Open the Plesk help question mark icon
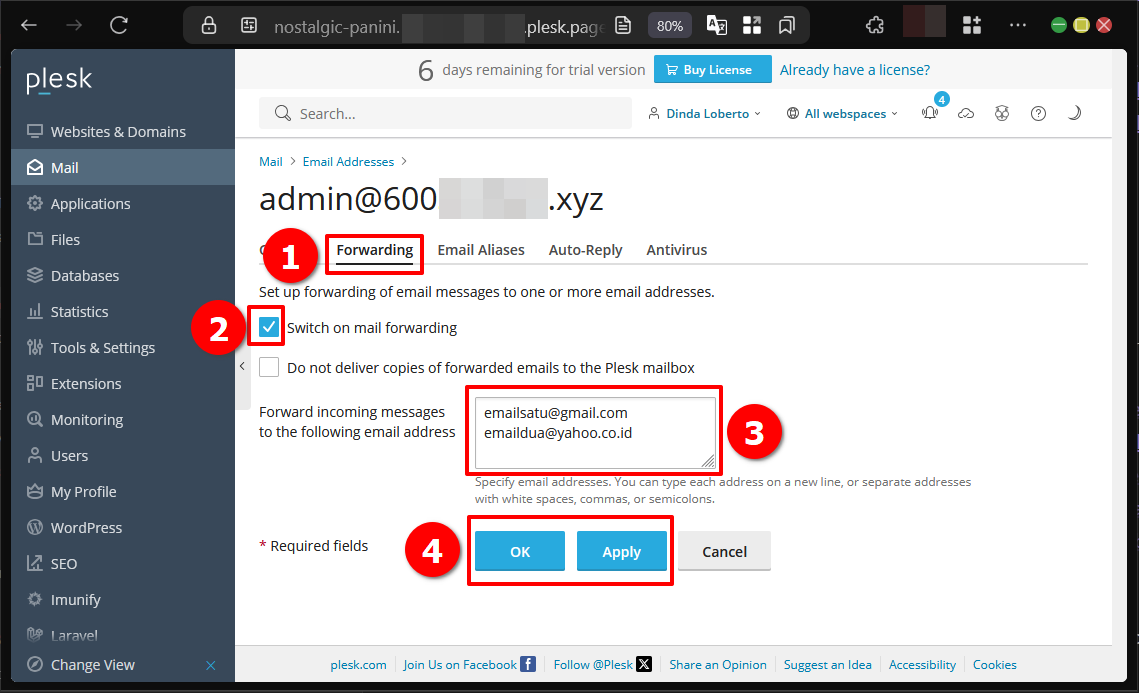The width and height of the screenshot is (1139, 693). point(1038,113)
